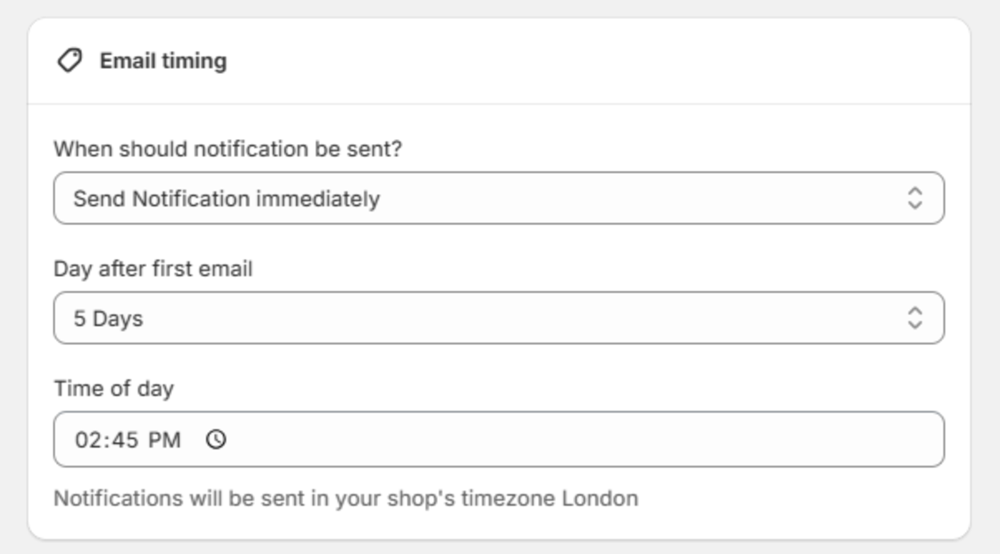The width and height of the screenshot is (1000, 554).
Task: Click the down arrow of 5 Days chevron
Action: tap(914, 325)
